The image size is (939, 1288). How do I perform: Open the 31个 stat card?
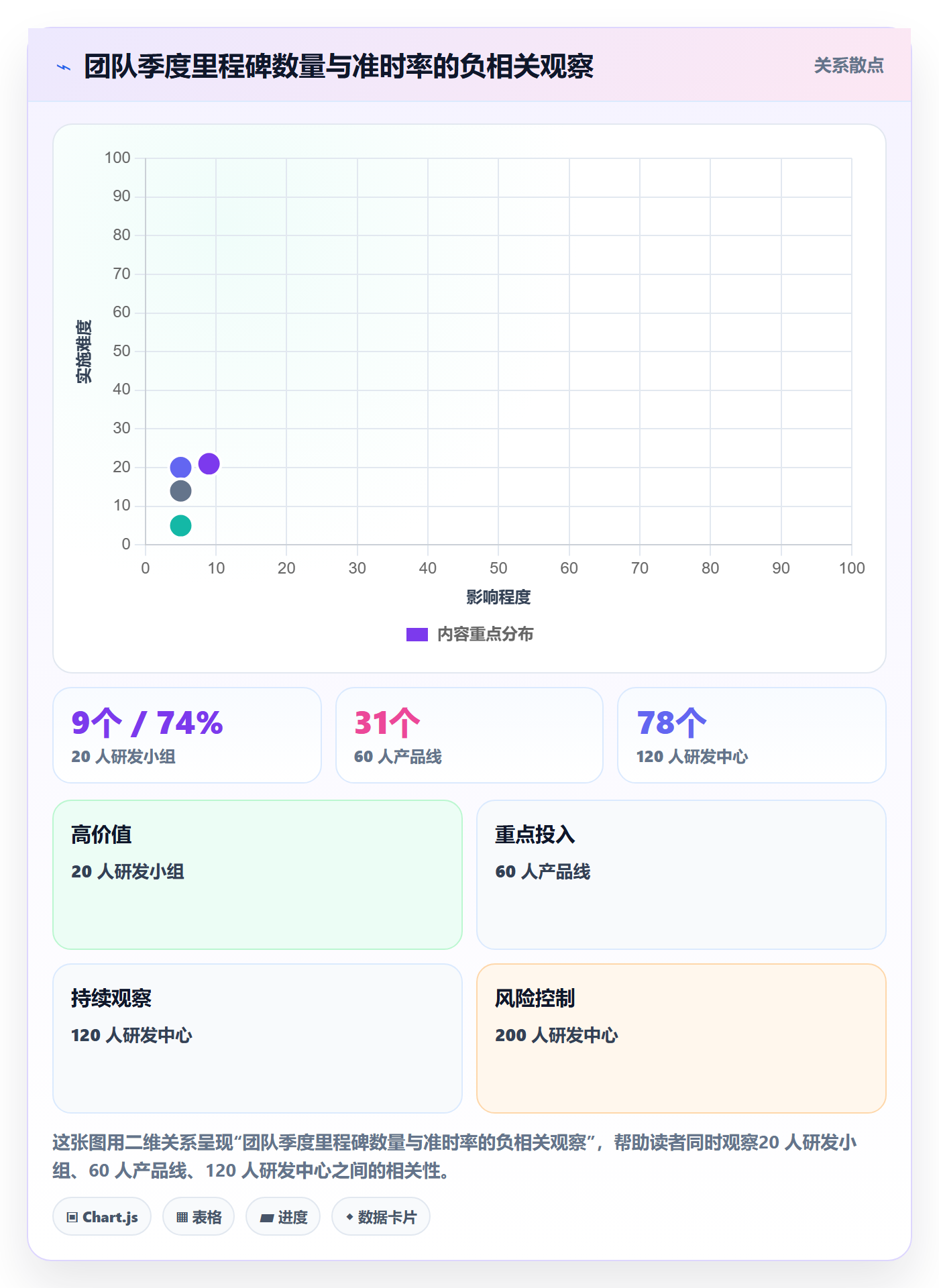pos(469,735)
